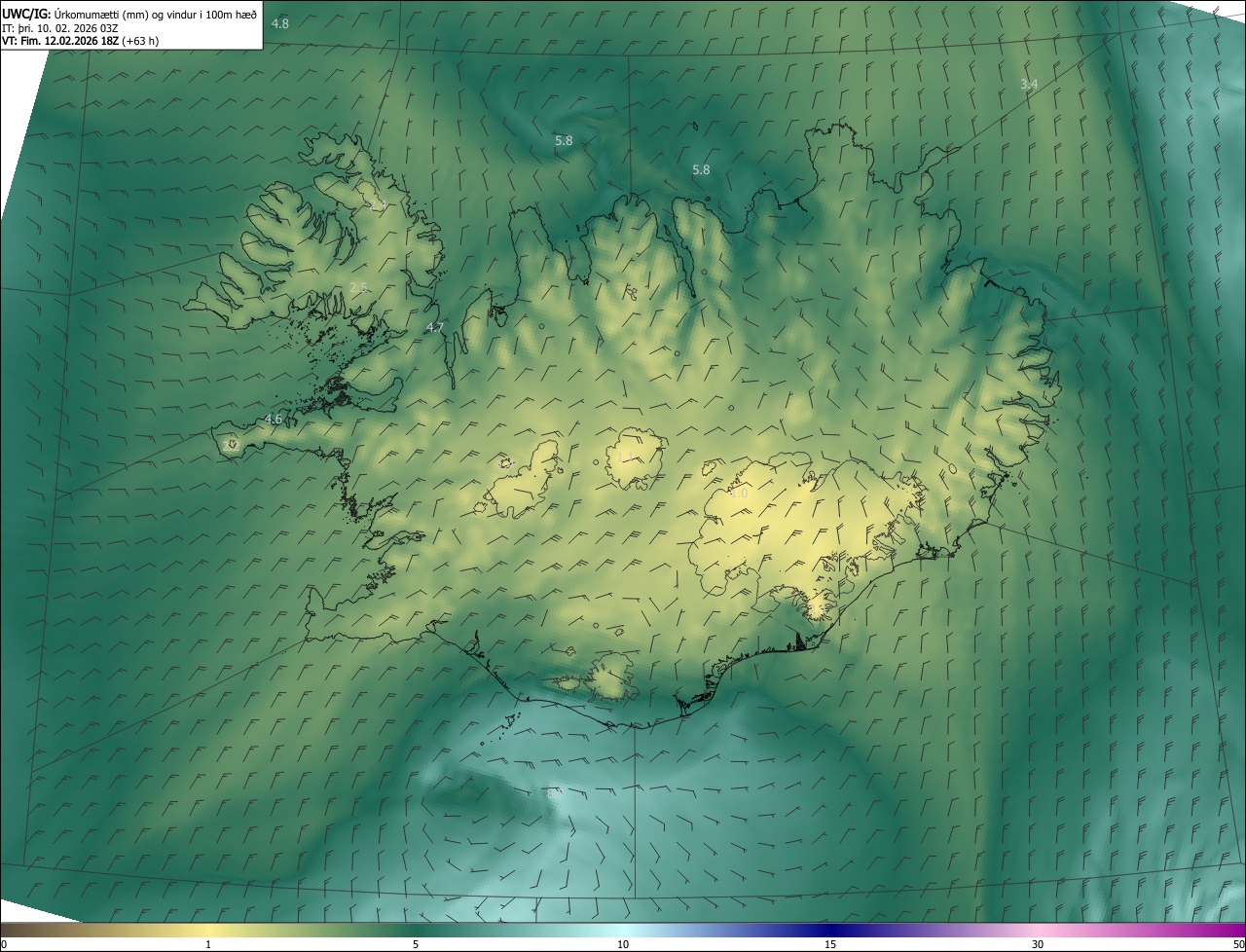
Task: Click the colorbar tick labelled 10
Action: [x=623, y=944]
